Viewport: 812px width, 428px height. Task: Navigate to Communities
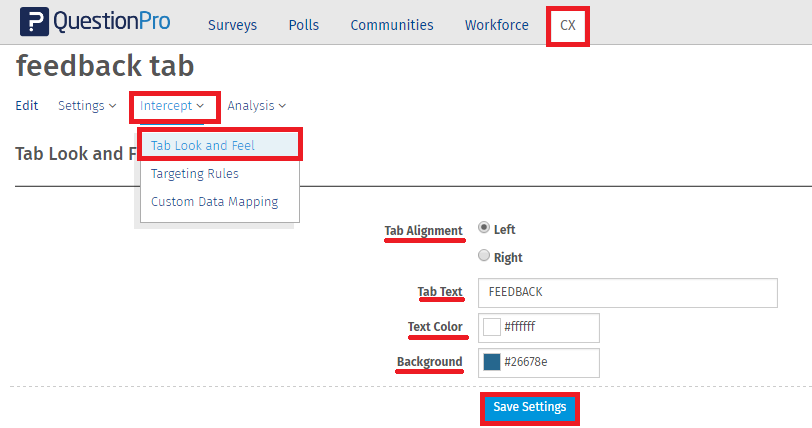(392, 25)
